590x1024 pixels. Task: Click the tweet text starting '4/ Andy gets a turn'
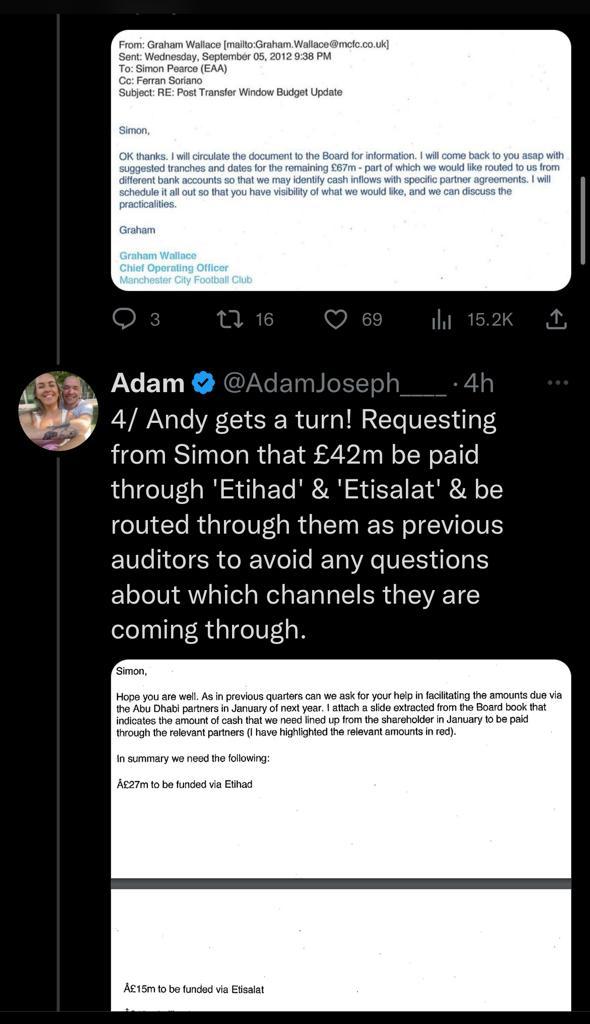(x=307, y=524)
